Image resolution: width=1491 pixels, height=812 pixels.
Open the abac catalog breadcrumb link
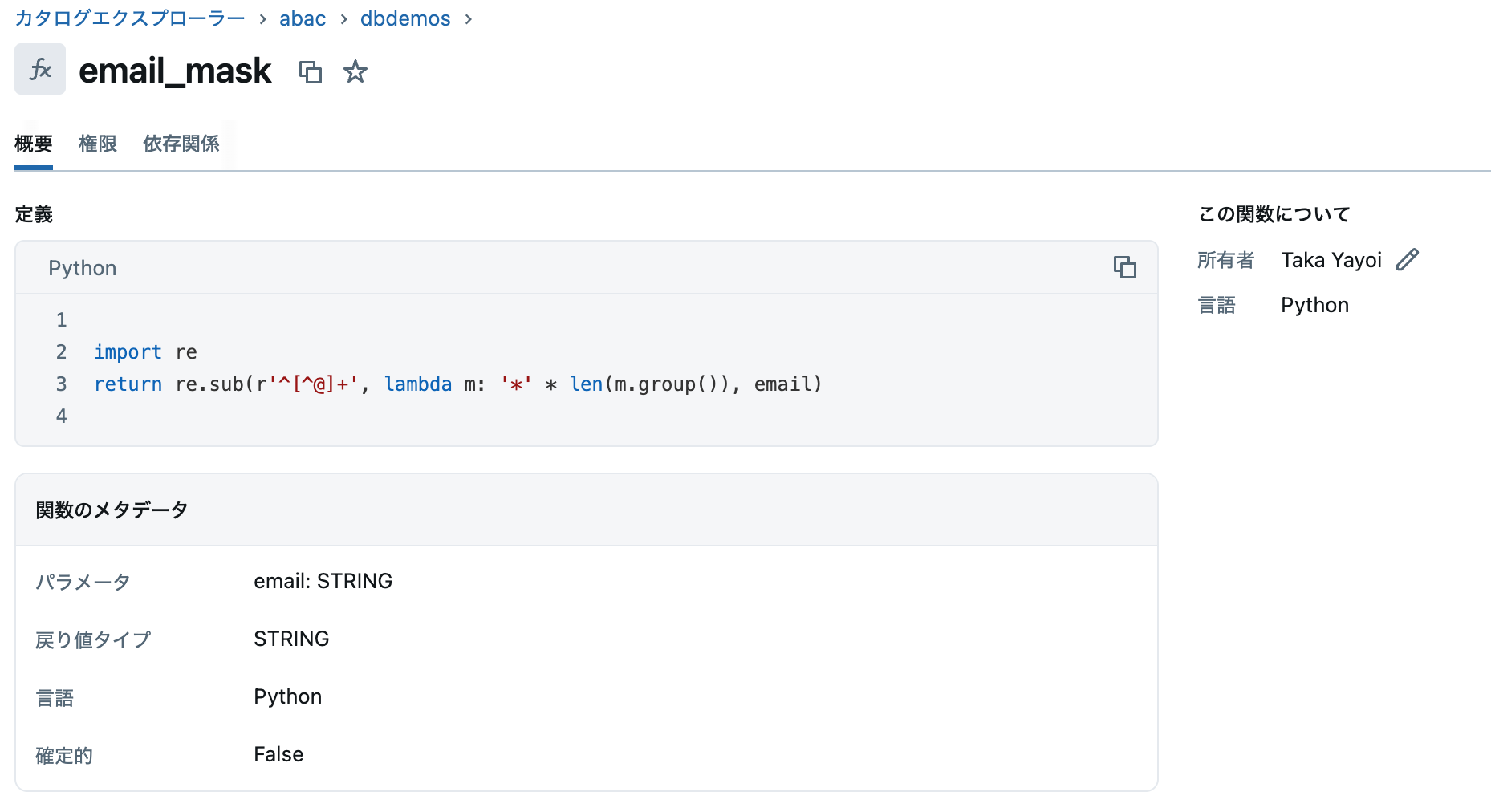[302, 18]
